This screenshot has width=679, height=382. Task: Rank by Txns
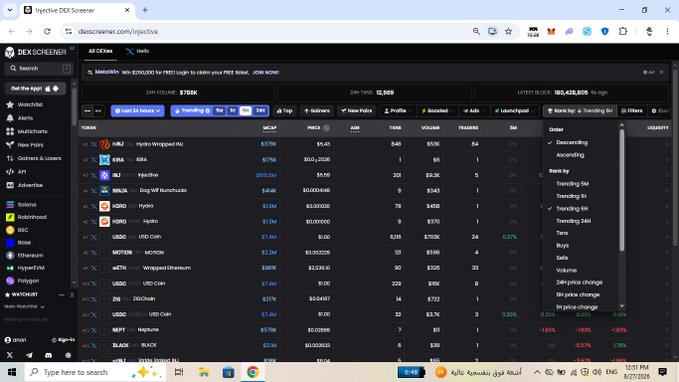click(x=562, y=233)
